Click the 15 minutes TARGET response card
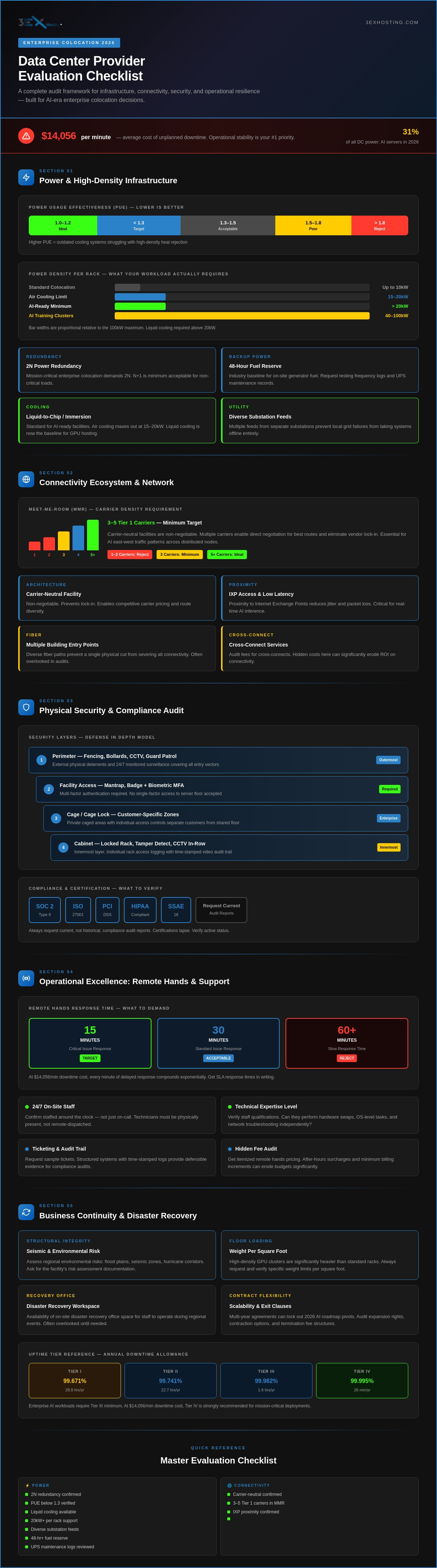 (x=90, y=1043)
